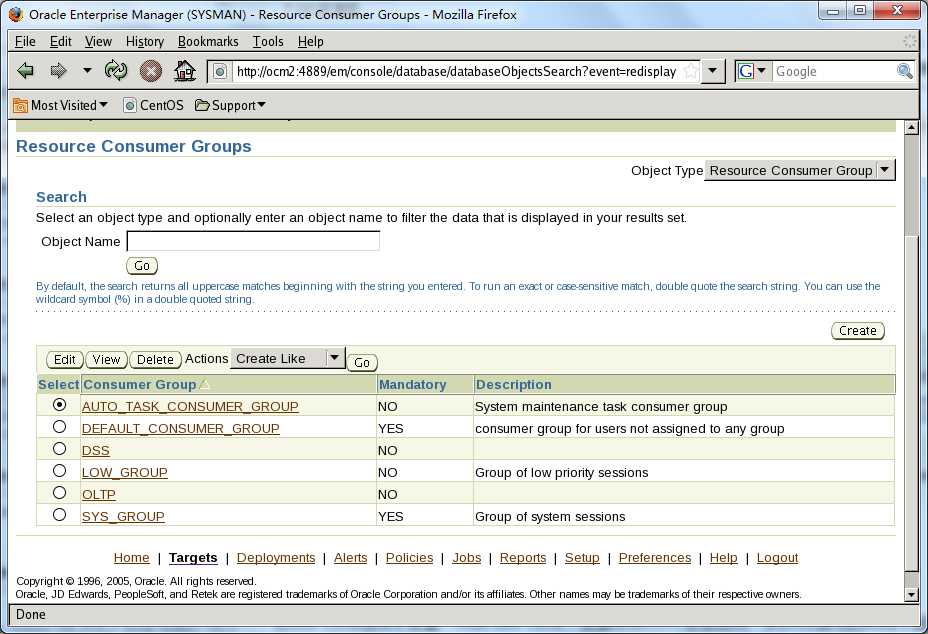Click the Delete button

(155, 359)
